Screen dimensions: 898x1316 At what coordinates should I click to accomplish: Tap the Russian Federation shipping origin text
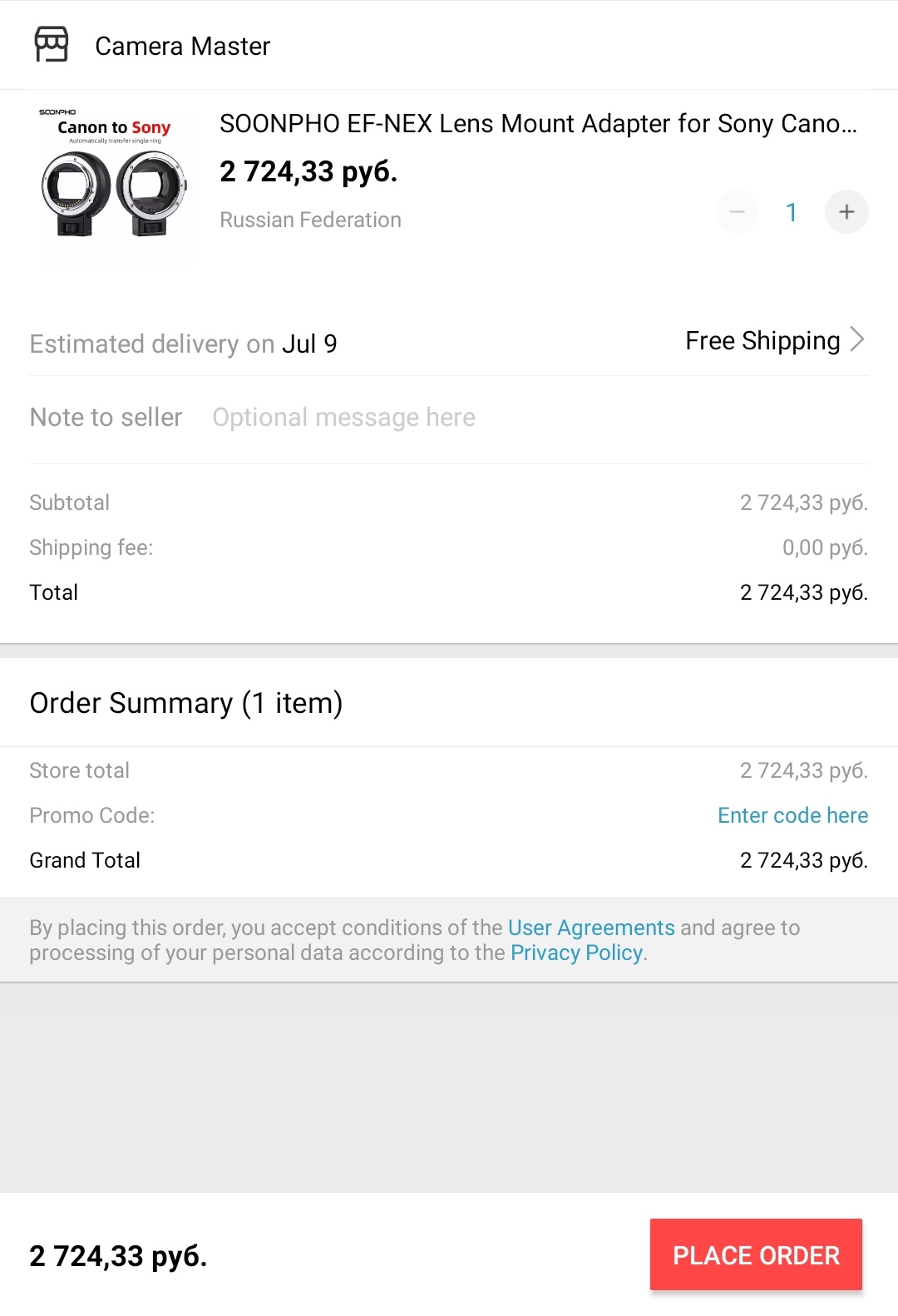[310, 220]
